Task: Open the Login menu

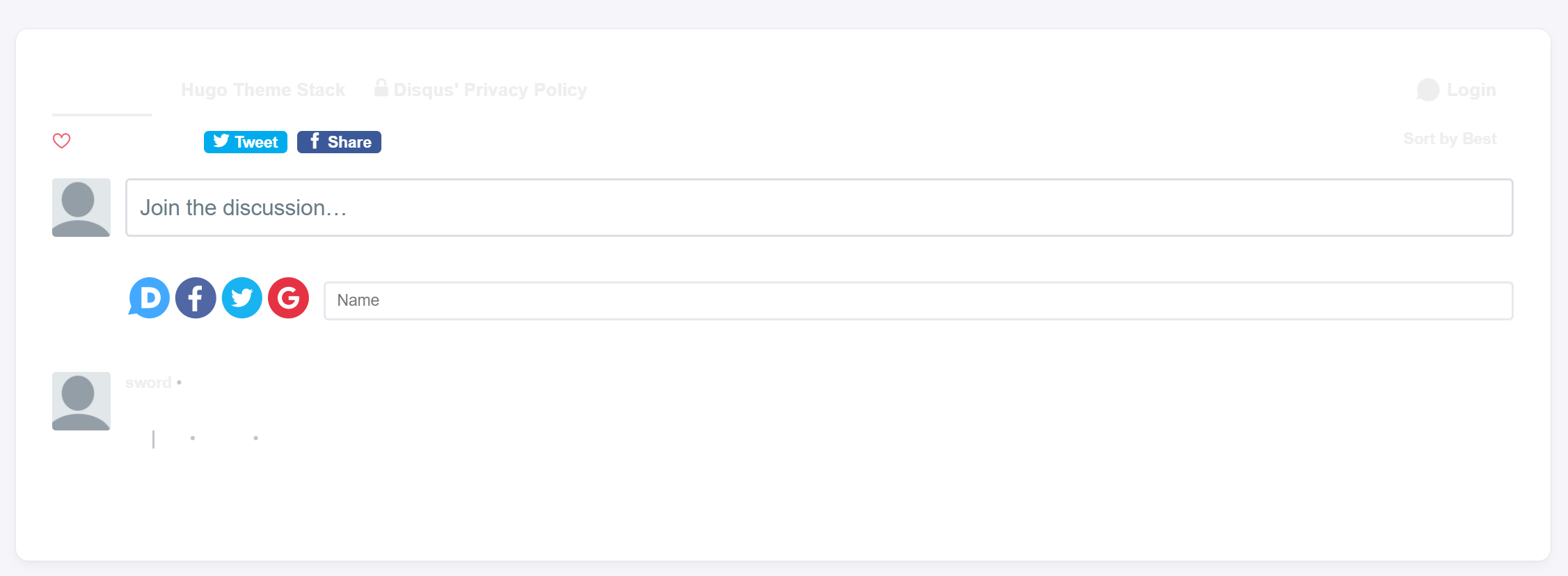Action: pos(1471,90)
